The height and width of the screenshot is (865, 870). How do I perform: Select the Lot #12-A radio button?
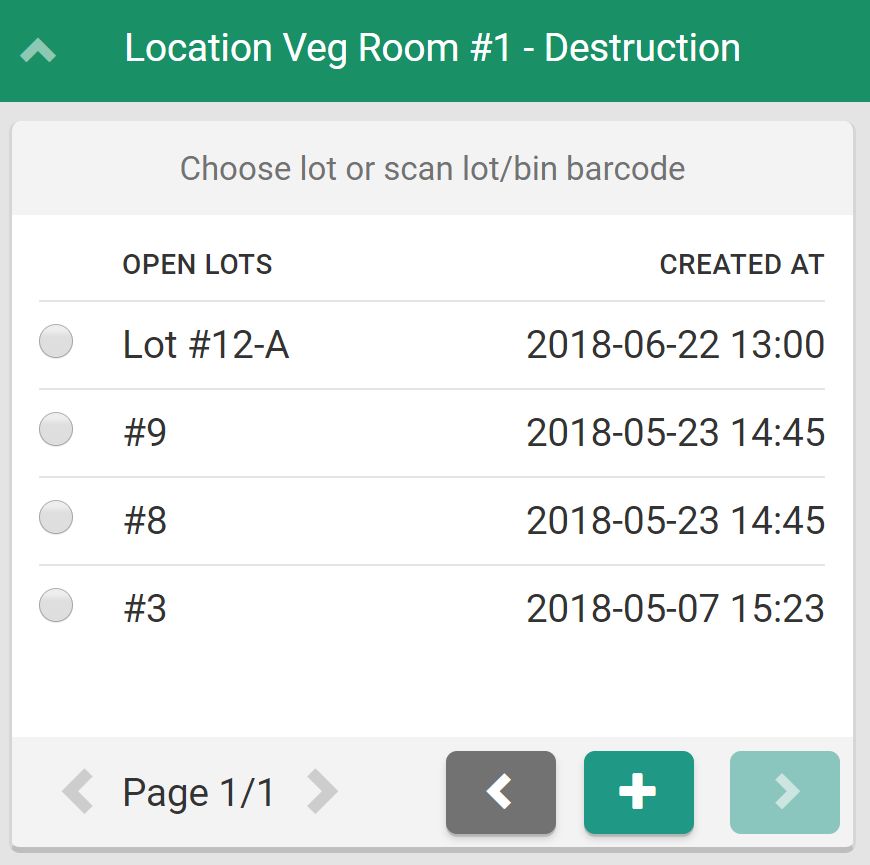pyautogui.click(x=56, y=342)
